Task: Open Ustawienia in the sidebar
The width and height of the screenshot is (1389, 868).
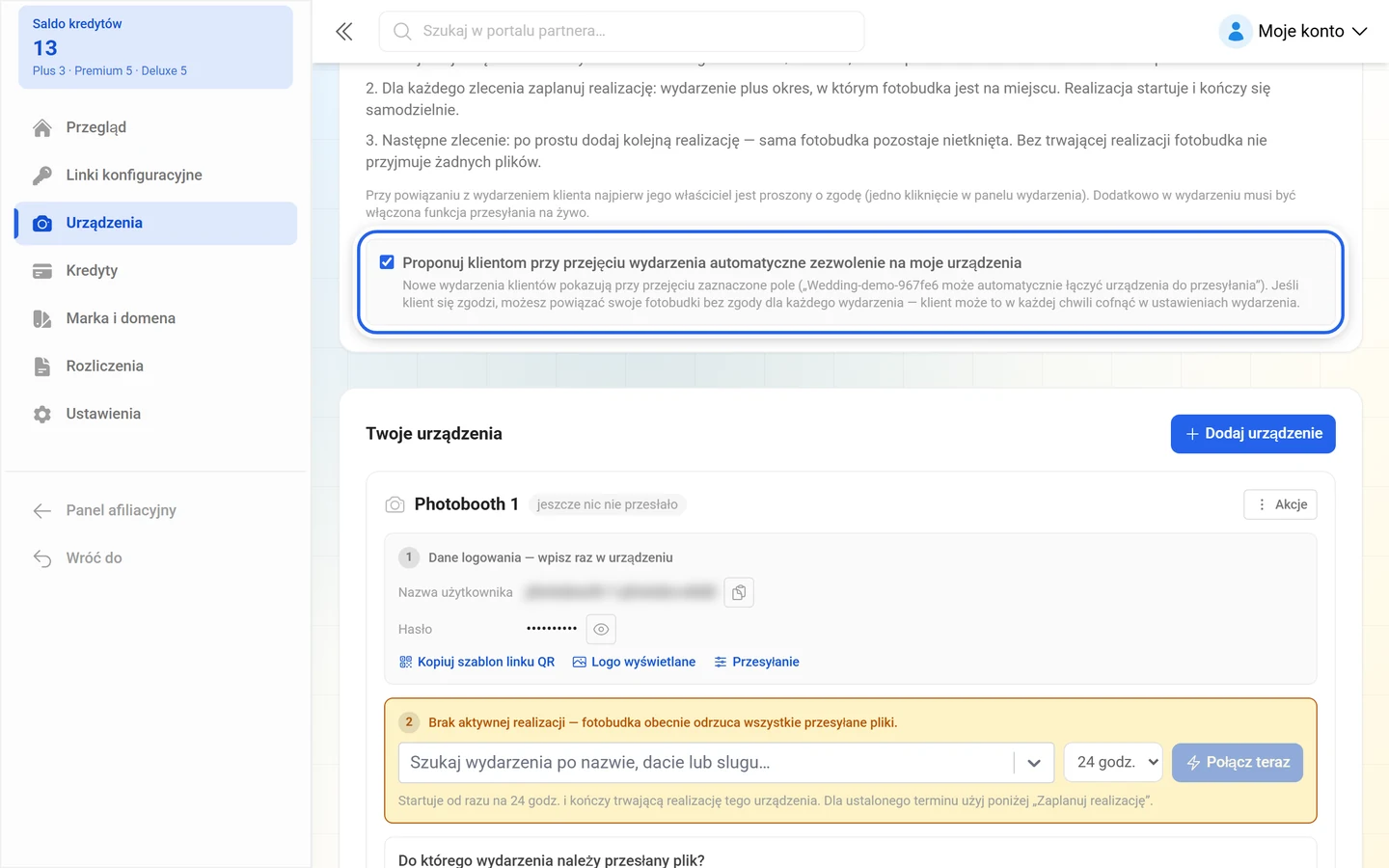Action: (156, 414)
